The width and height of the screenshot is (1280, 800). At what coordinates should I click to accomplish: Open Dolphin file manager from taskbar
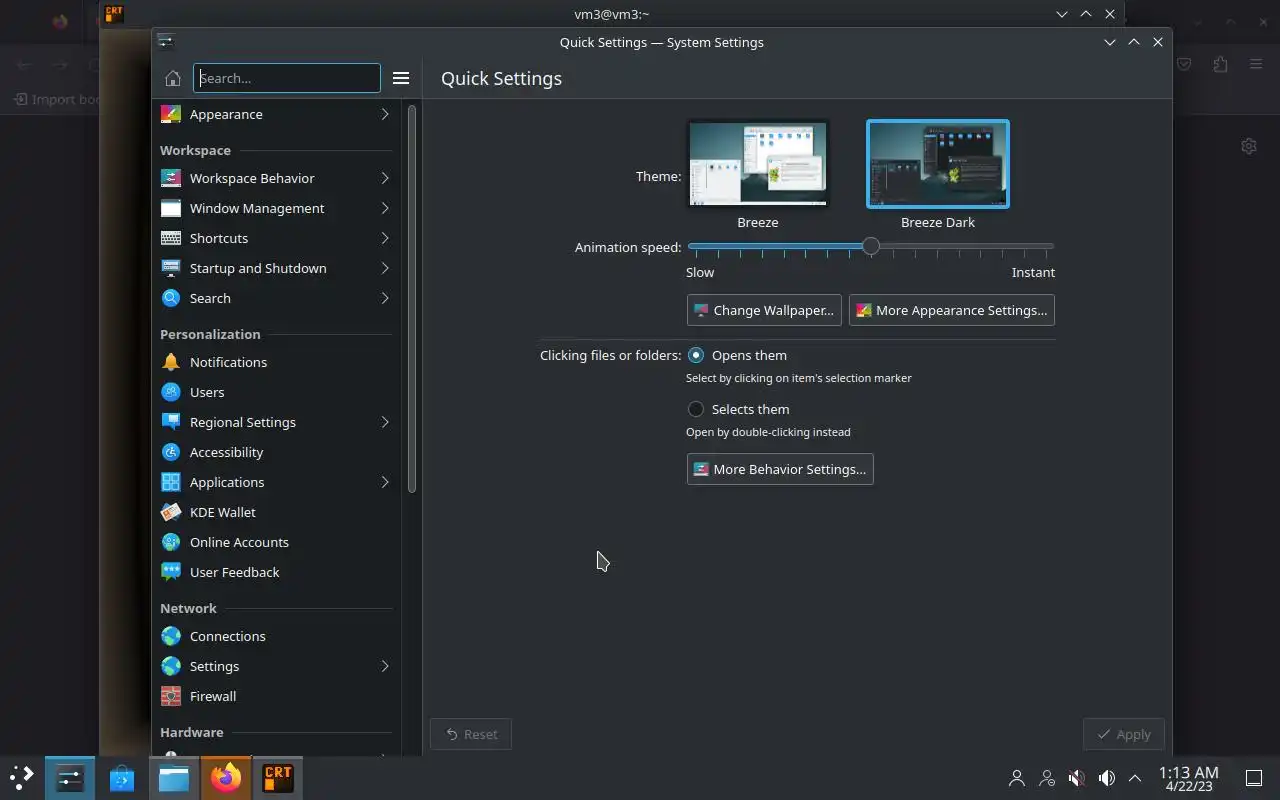174,777
